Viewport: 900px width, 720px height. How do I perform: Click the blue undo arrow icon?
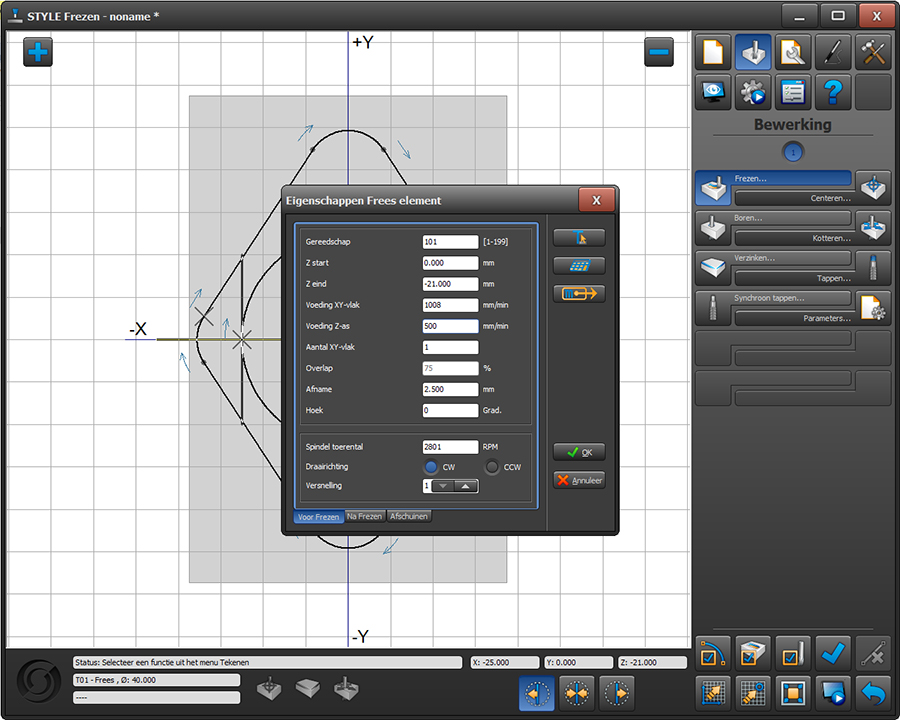(873, 691)
